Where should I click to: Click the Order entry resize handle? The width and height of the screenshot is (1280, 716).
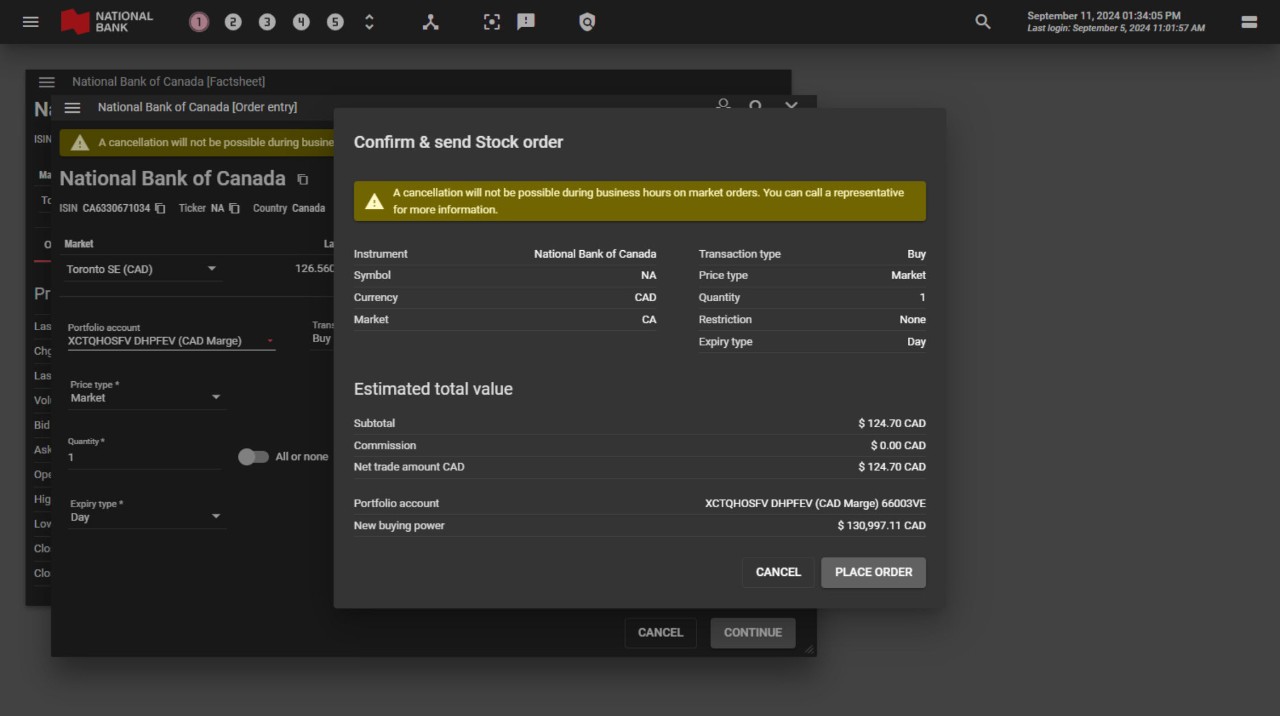(x=809, y=650)
